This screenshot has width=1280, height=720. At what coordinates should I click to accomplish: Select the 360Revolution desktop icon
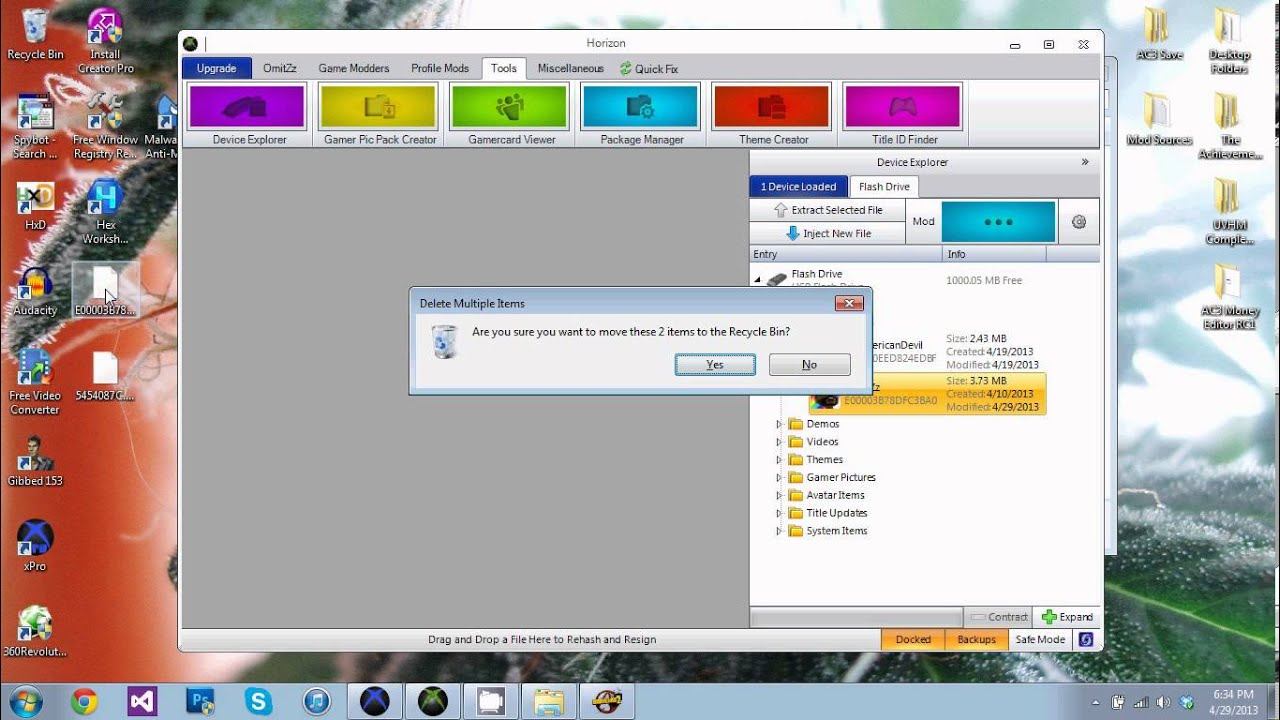pos(35,631)
